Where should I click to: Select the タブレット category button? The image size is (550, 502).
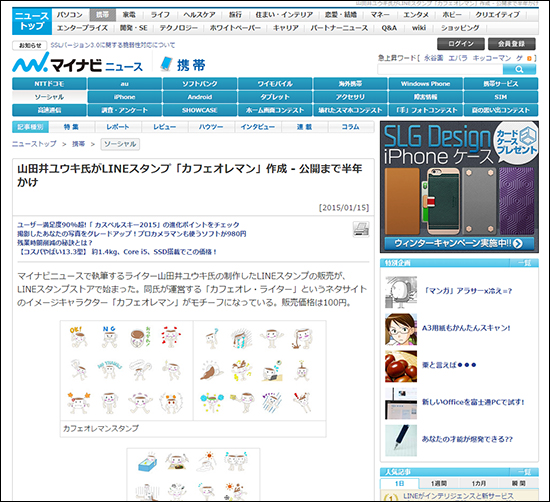coord(275,97)
